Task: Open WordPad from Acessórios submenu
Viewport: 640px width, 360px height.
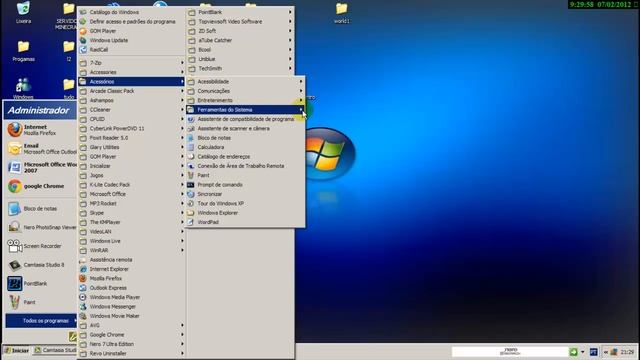Action: (245, 222)
